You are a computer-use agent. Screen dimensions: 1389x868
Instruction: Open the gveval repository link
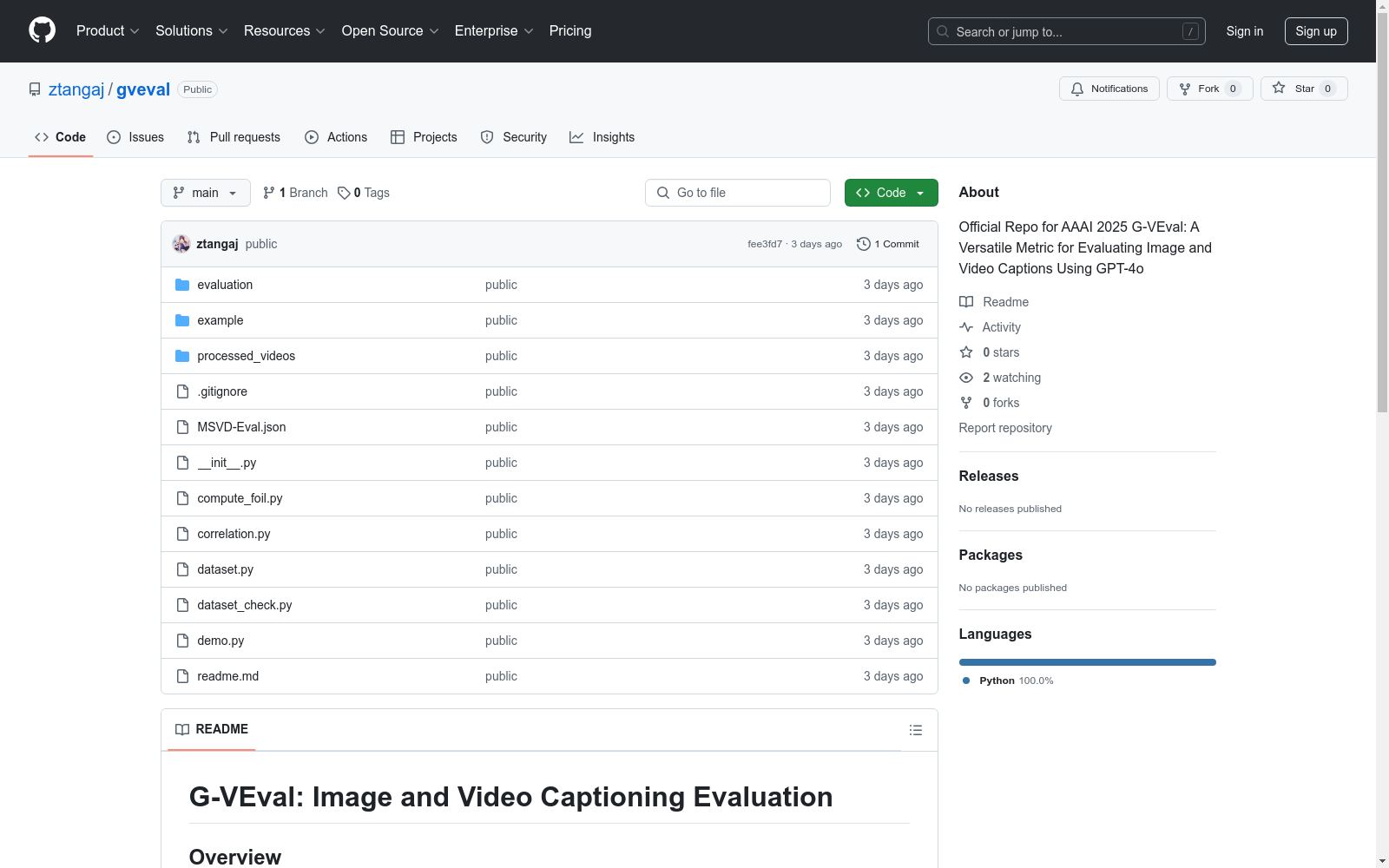coord(143,89)
